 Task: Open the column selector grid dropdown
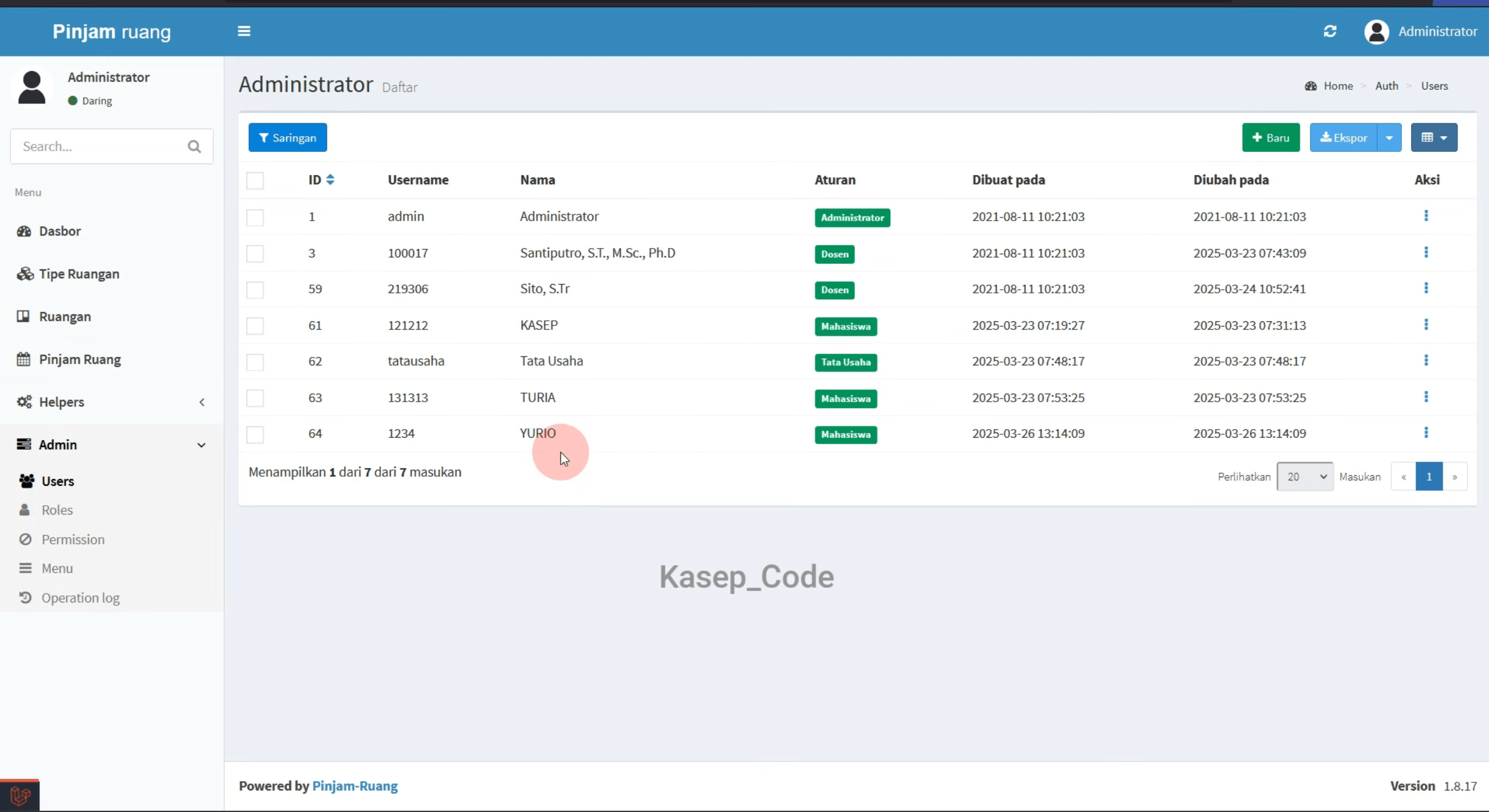coord(1434,138)
